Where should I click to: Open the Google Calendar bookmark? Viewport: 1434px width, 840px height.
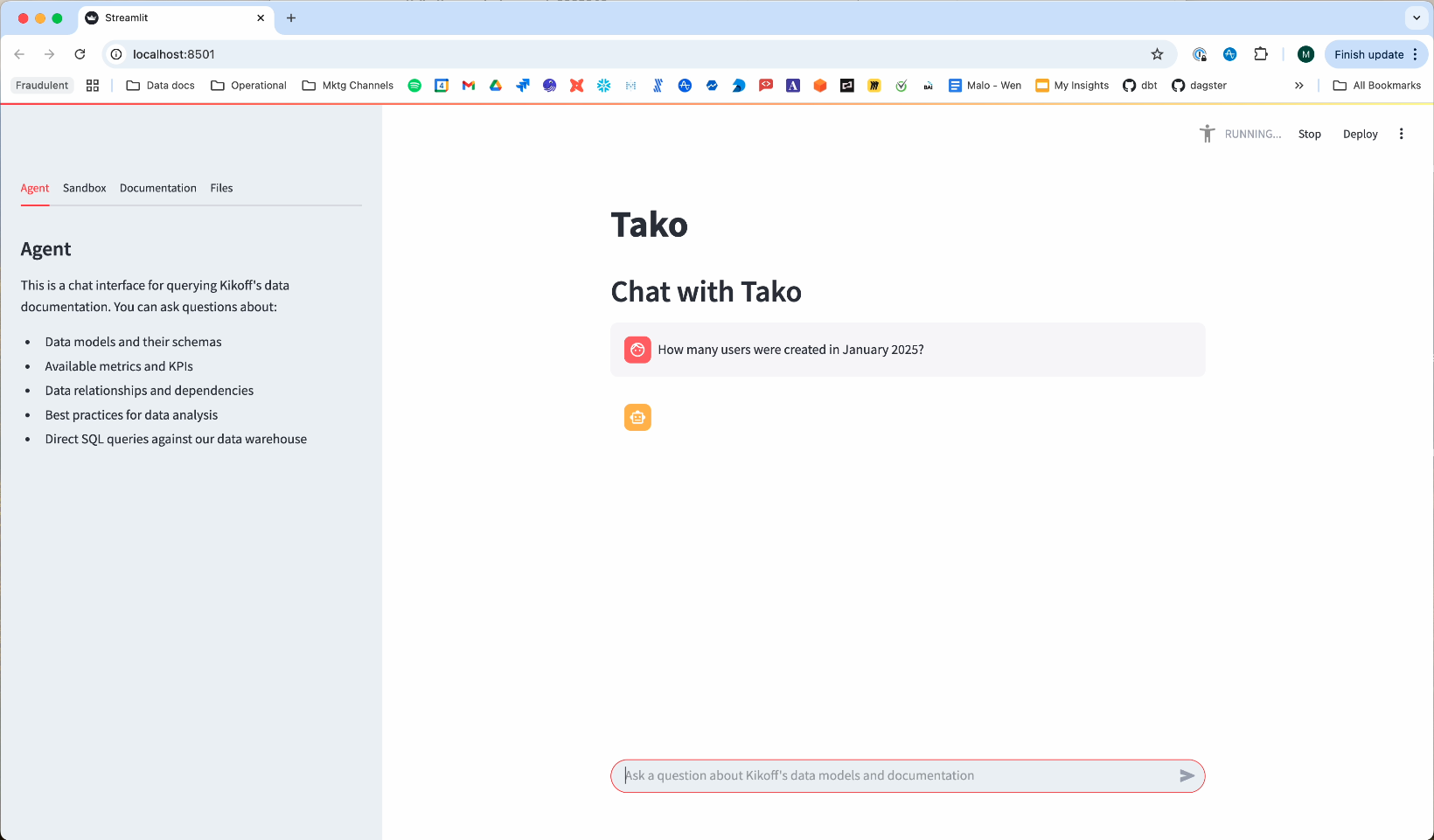pyautogui.click(x=442, y=86)
